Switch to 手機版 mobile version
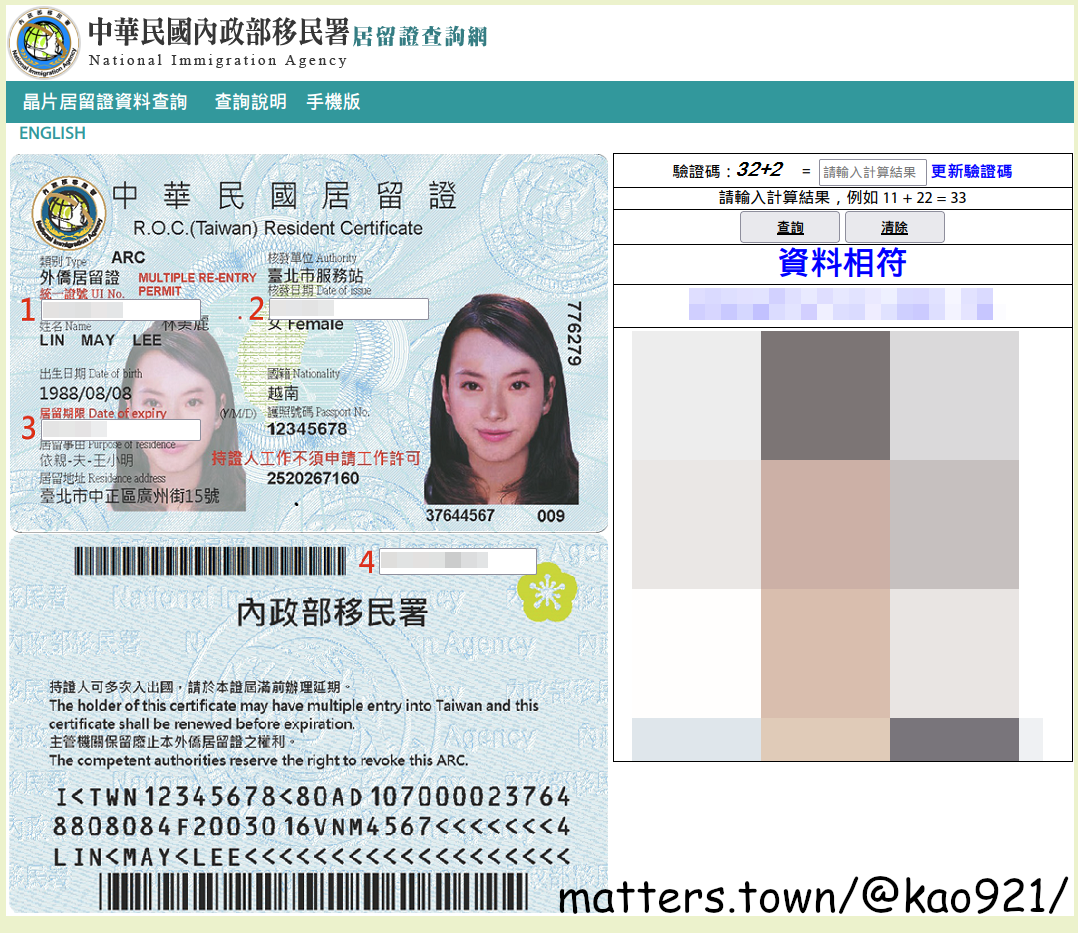The width and height of the screenshot is (1078, 933). pyautogui.click(x=333, y=102)
